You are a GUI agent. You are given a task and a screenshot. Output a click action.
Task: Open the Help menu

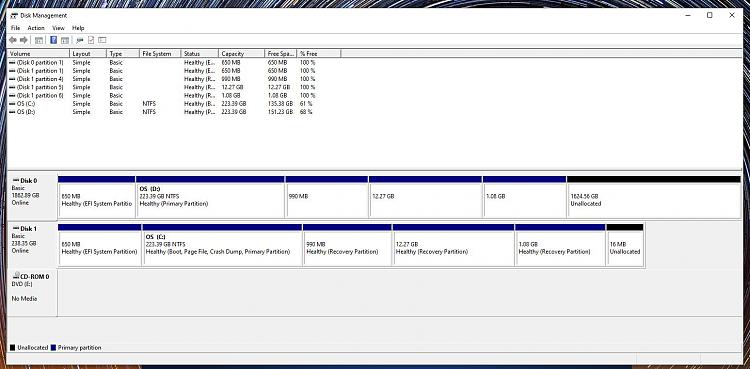(x=78, y=28)
